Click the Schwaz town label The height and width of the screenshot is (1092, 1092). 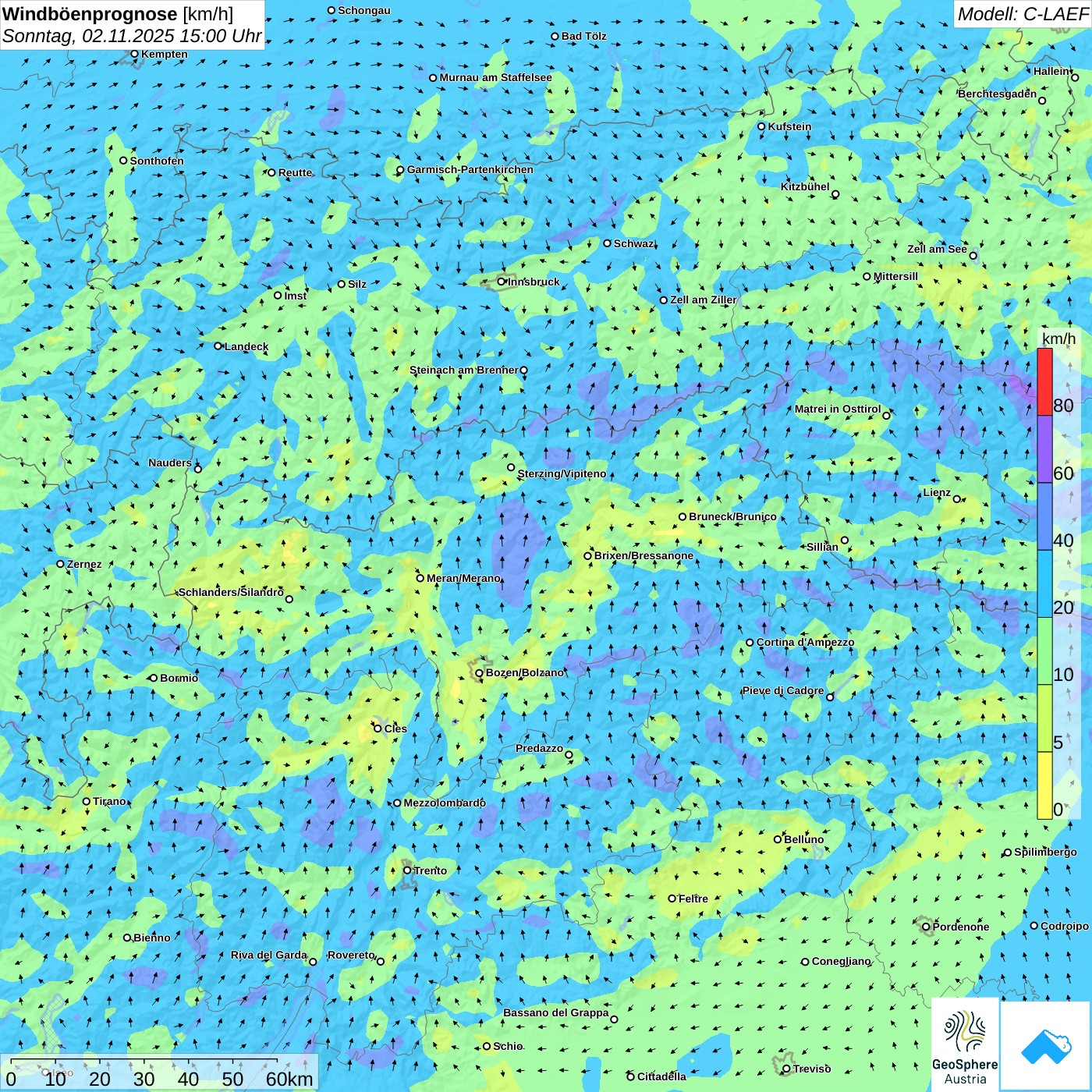633,243
